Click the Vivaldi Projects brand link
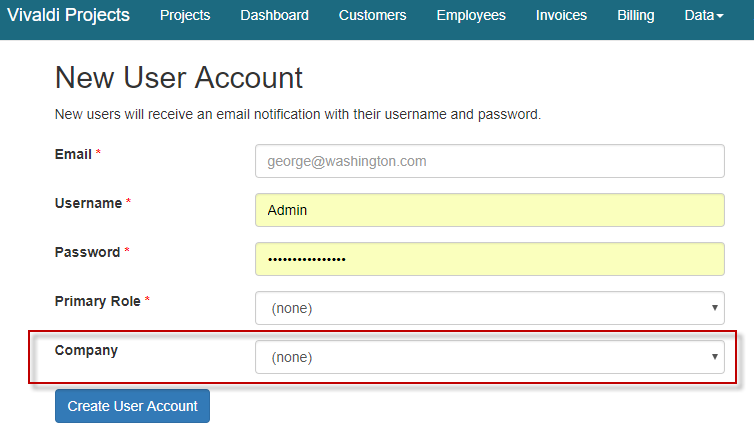The image size is (754, 436). click(69, 15)
